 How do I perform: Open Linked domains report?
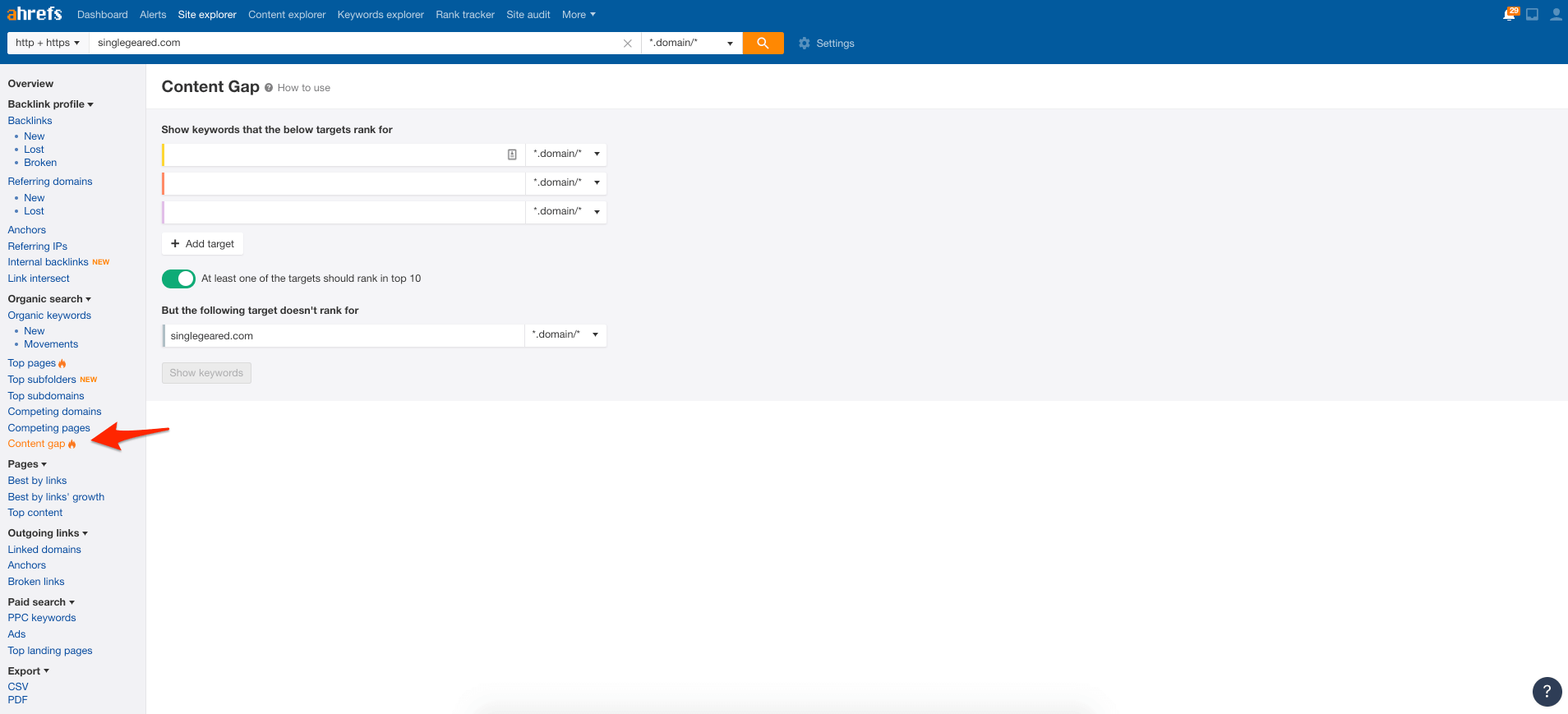pos(44,550)
